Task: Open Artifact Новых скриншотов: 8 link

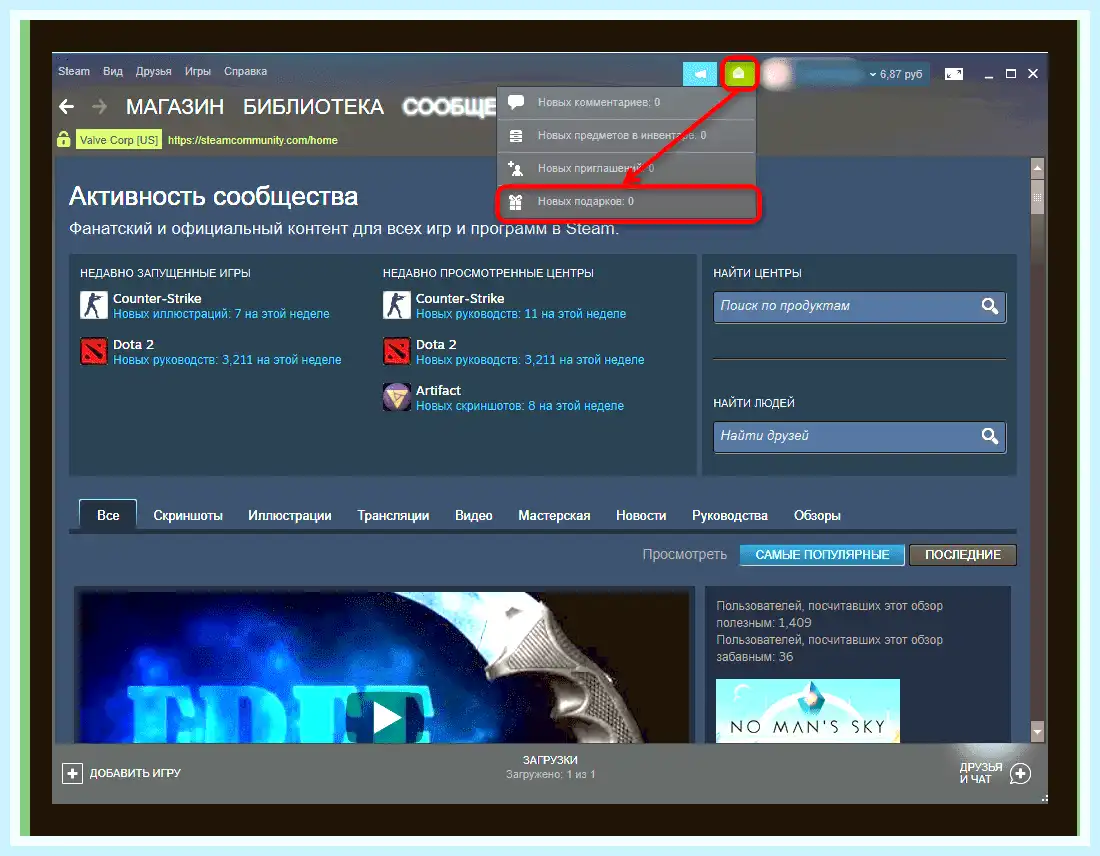Action: [x=519, y=406]
